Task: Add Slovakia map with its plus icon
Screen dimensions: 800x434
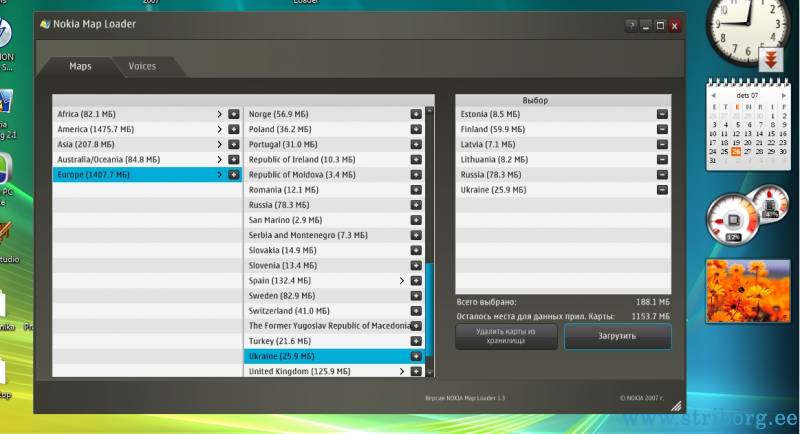Action: pos(416,250)
